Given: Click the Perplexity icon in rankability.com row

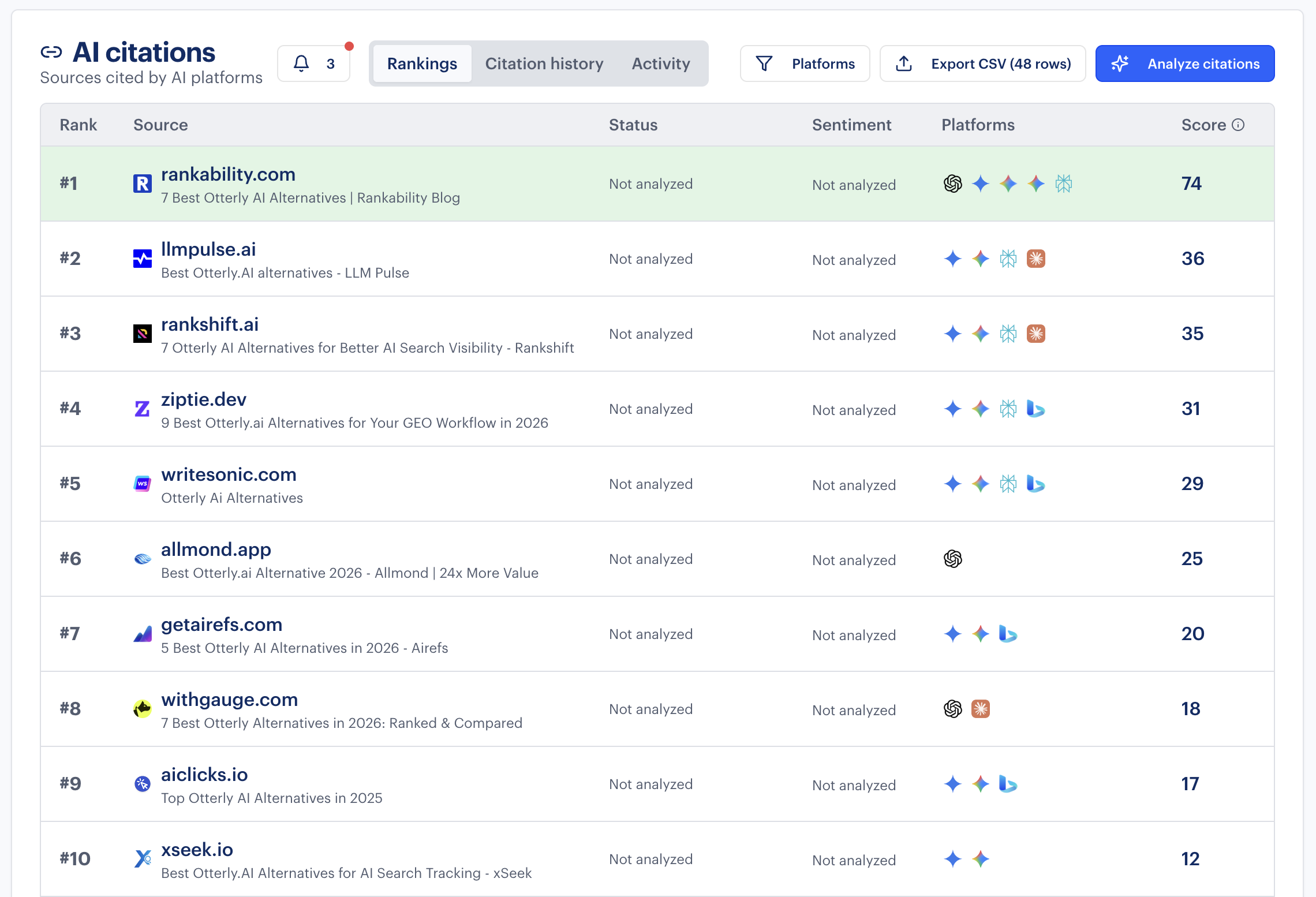Looking at the screenshot, I should click(x=1064, y=184).
